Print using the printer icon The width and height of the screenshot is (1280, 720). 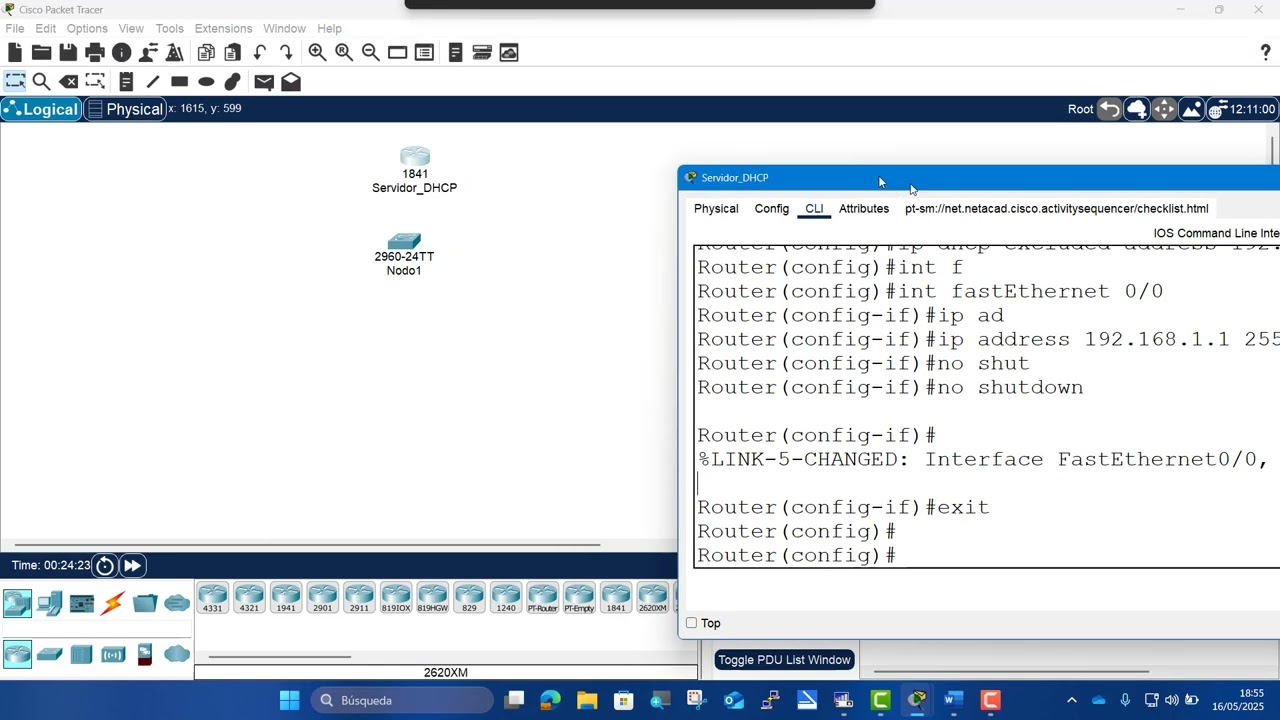tap(95, 53)
